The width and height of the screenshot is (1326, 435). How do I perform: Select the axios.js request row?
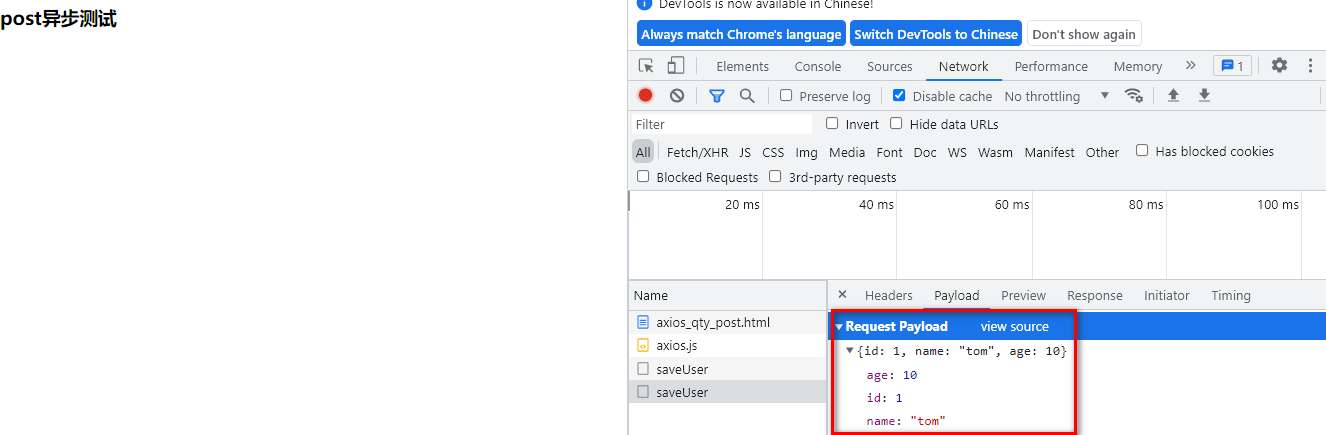728,346
